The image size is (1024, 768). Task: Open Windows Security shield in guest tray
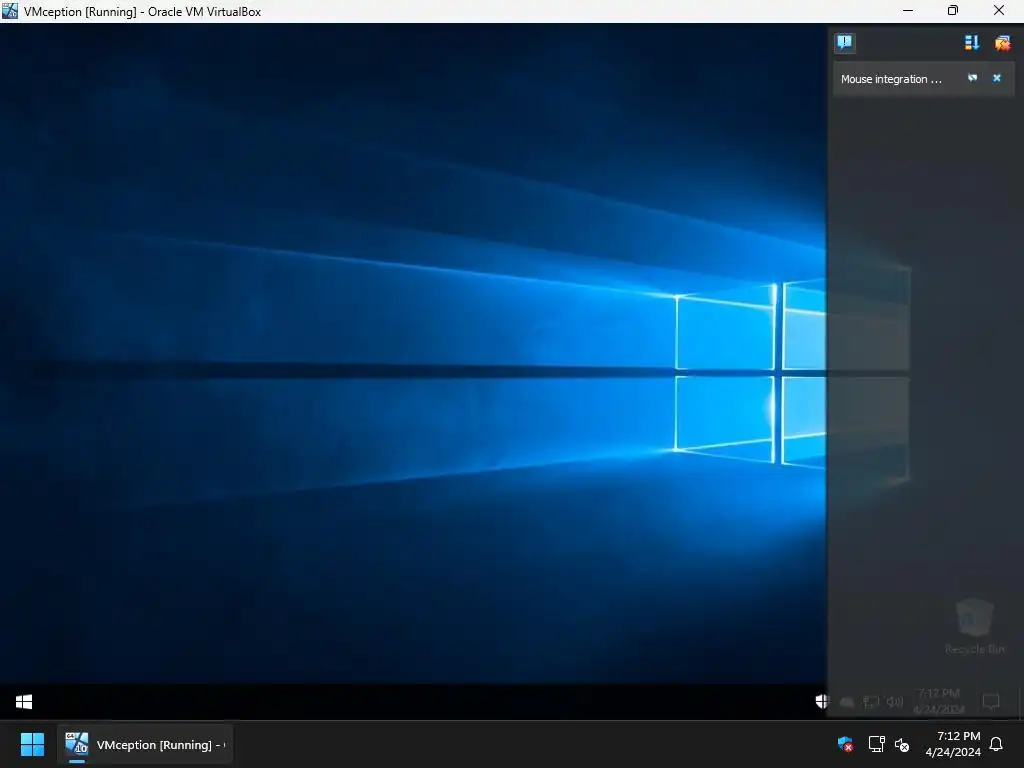coord(822,701)
